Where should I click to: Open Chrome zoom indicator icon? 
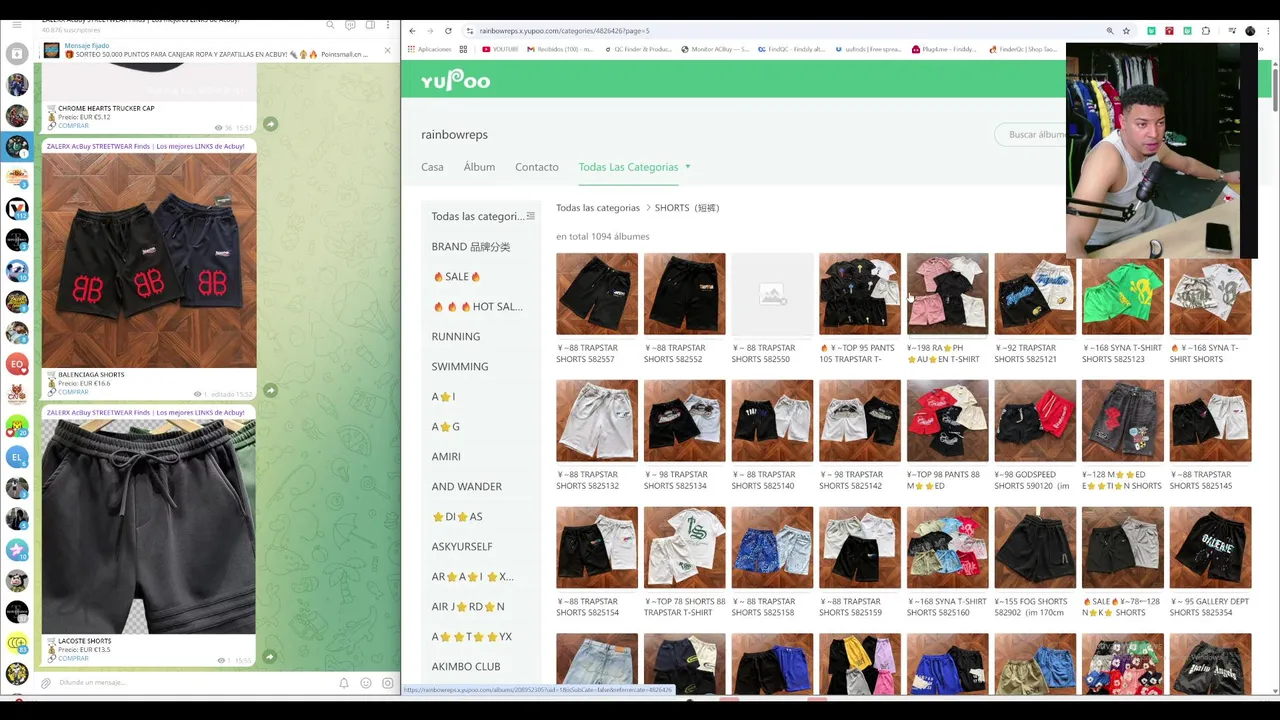1110,31
